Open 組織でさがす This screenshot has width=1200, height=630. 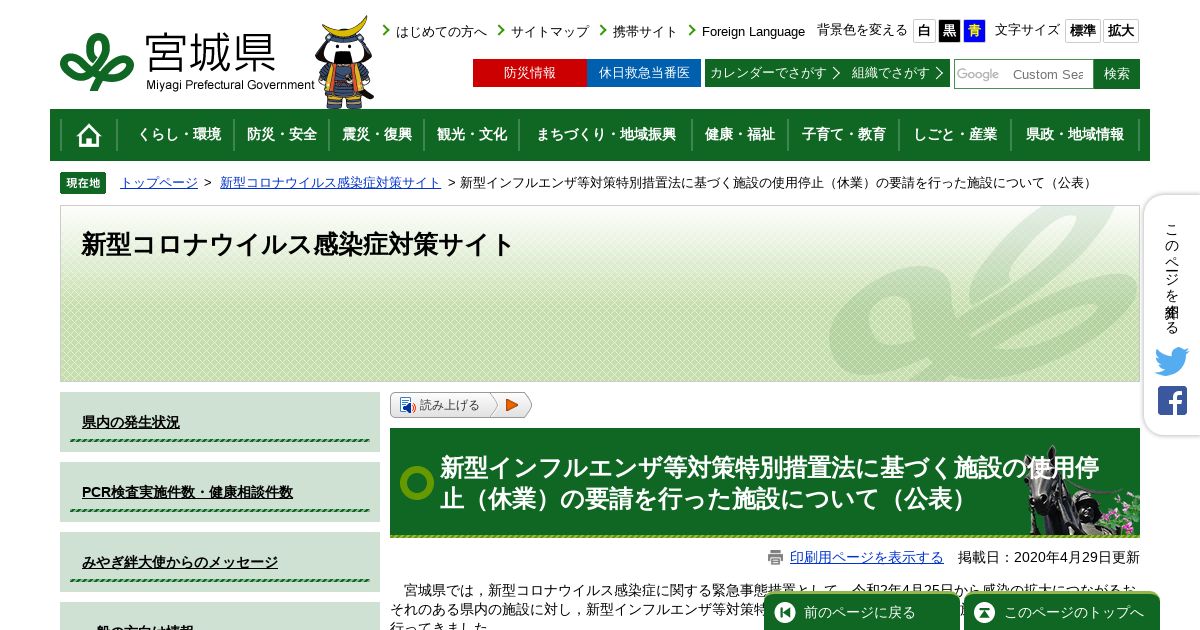pos(897,73)
